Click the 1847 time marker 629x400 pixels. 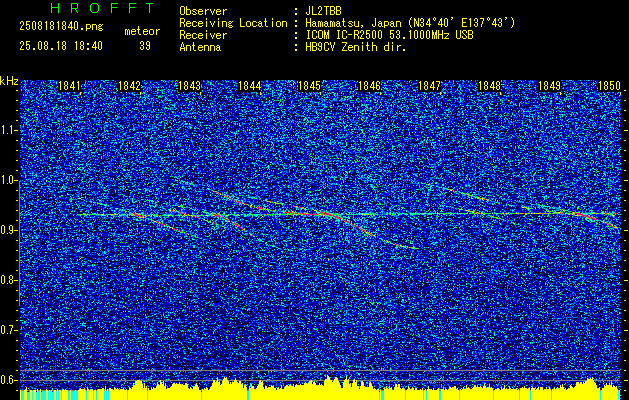pyautogui.click(x=429, y=86)
